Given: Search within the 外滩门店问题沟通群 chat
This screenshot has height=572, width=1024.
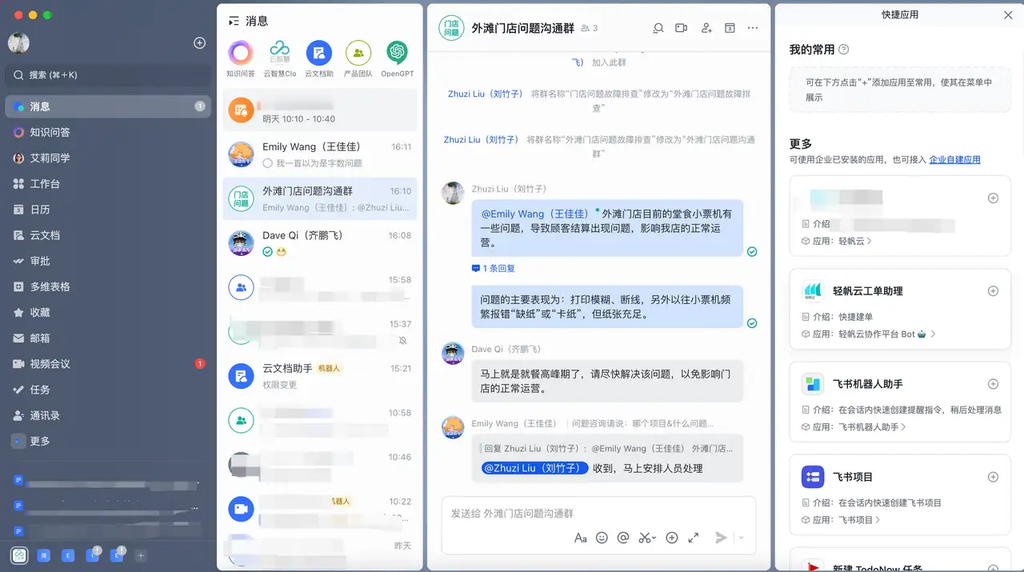Looking at the screenshot, I should pyautogui.click(x=658, y=28).
